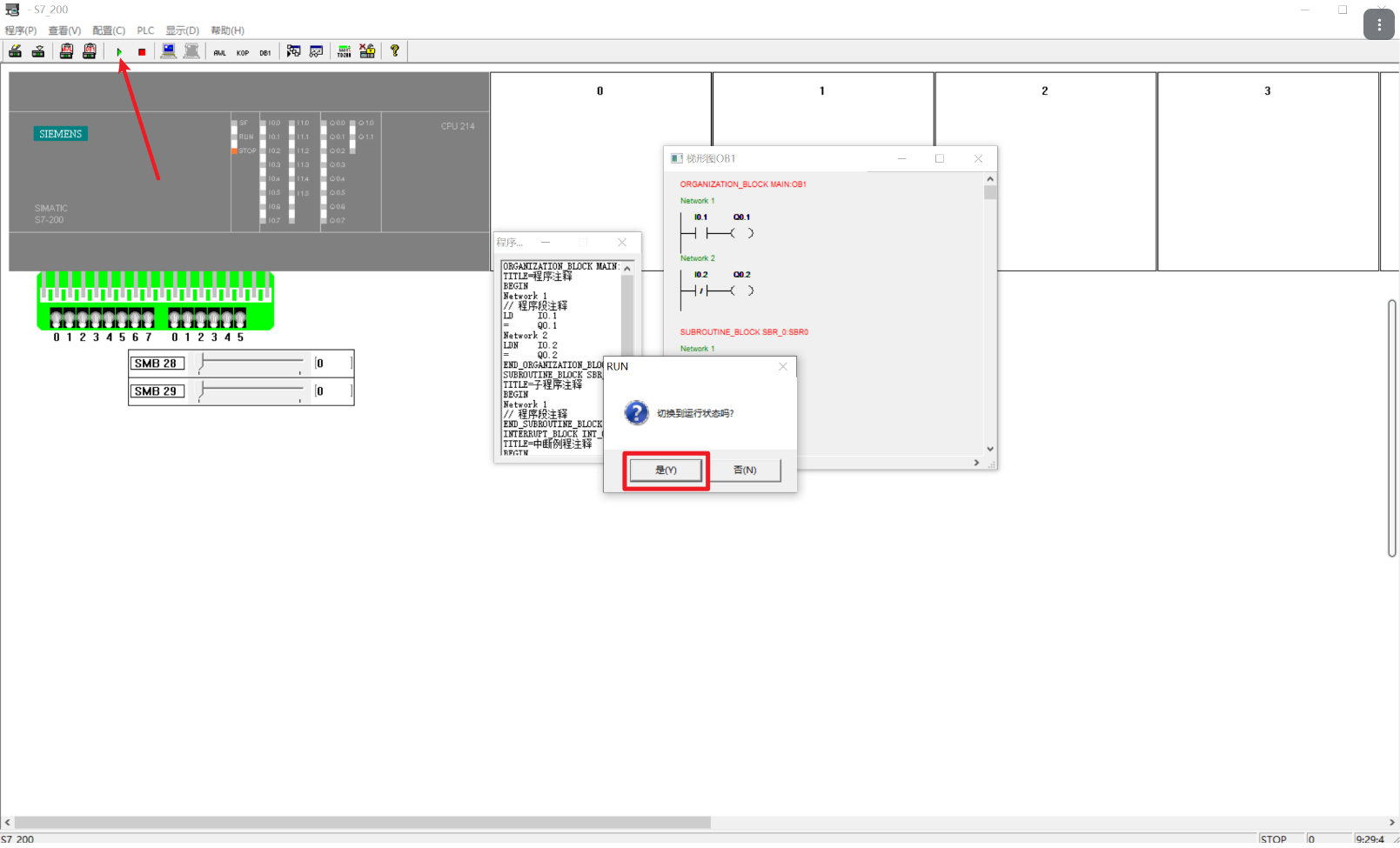The width and height of the screenshot is (1400, 848).
Task: Open the TD200 display icon
Action: (345, 52)
